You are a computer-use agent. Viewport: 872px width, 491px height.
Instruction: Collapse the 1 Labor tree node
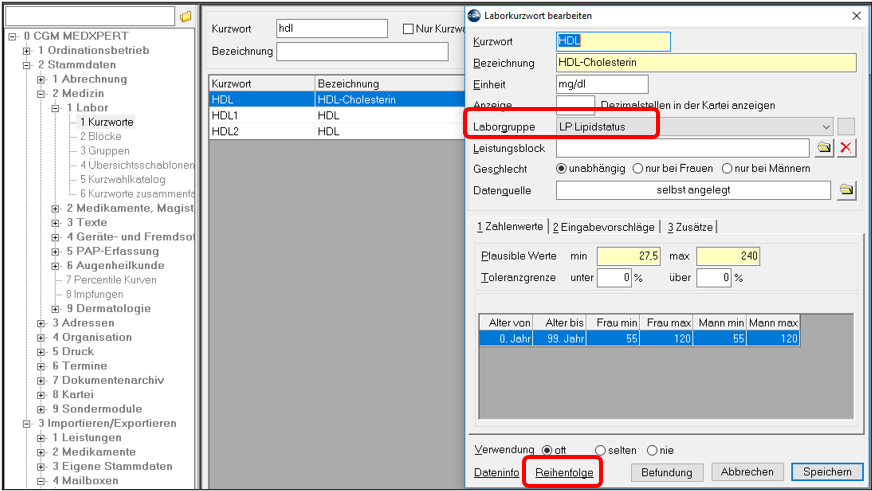pyautogui.click(x=56, y=108)
